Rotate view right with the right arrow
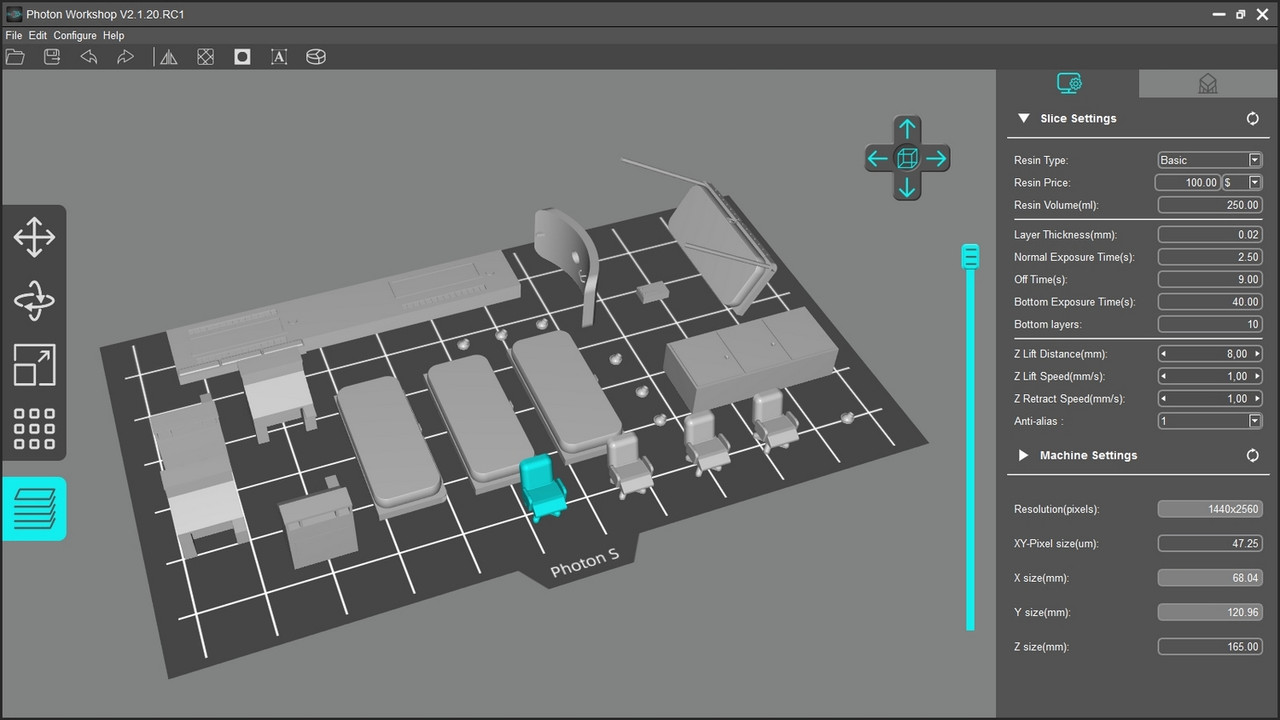The width and height of the screenshot is (1280, 720). (937, 158)
